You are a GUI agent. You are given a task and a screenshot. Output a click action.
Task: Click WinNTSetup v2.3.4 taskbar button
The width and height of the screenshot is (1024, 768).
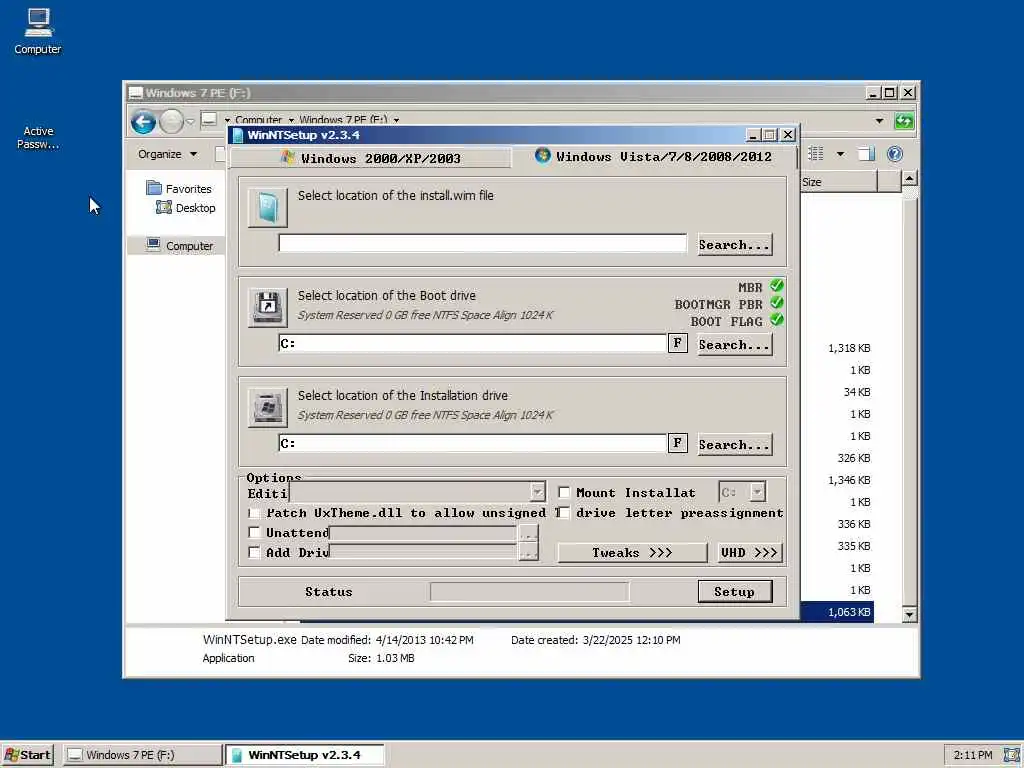pyautogui.click(x=304, y=755)
